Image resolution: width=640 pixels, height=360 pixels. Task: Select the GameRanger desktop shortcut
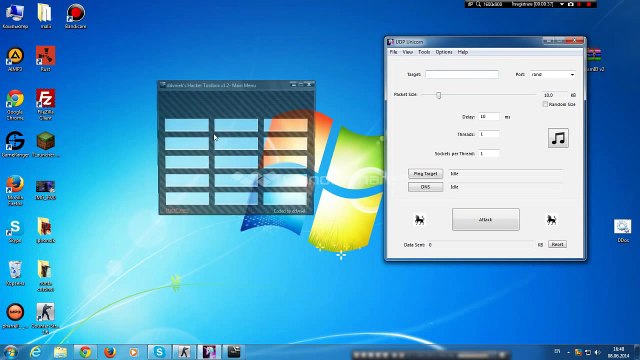pos(15,145)
